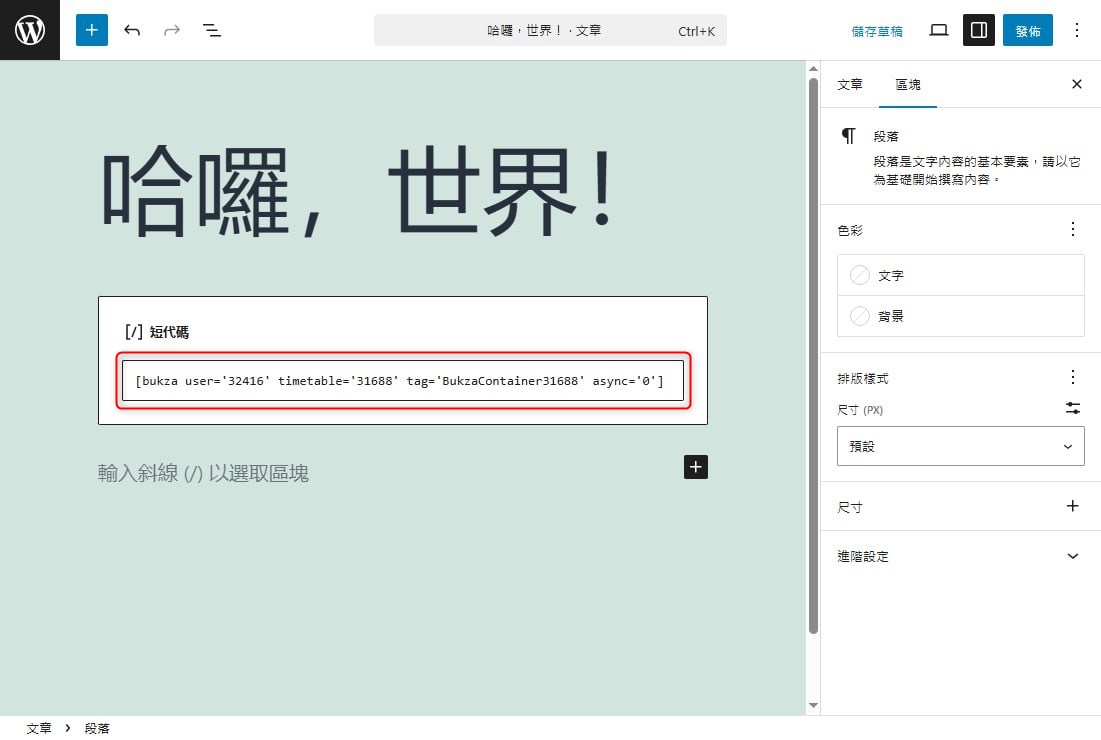Open the document overview list view

coord(212,30)
